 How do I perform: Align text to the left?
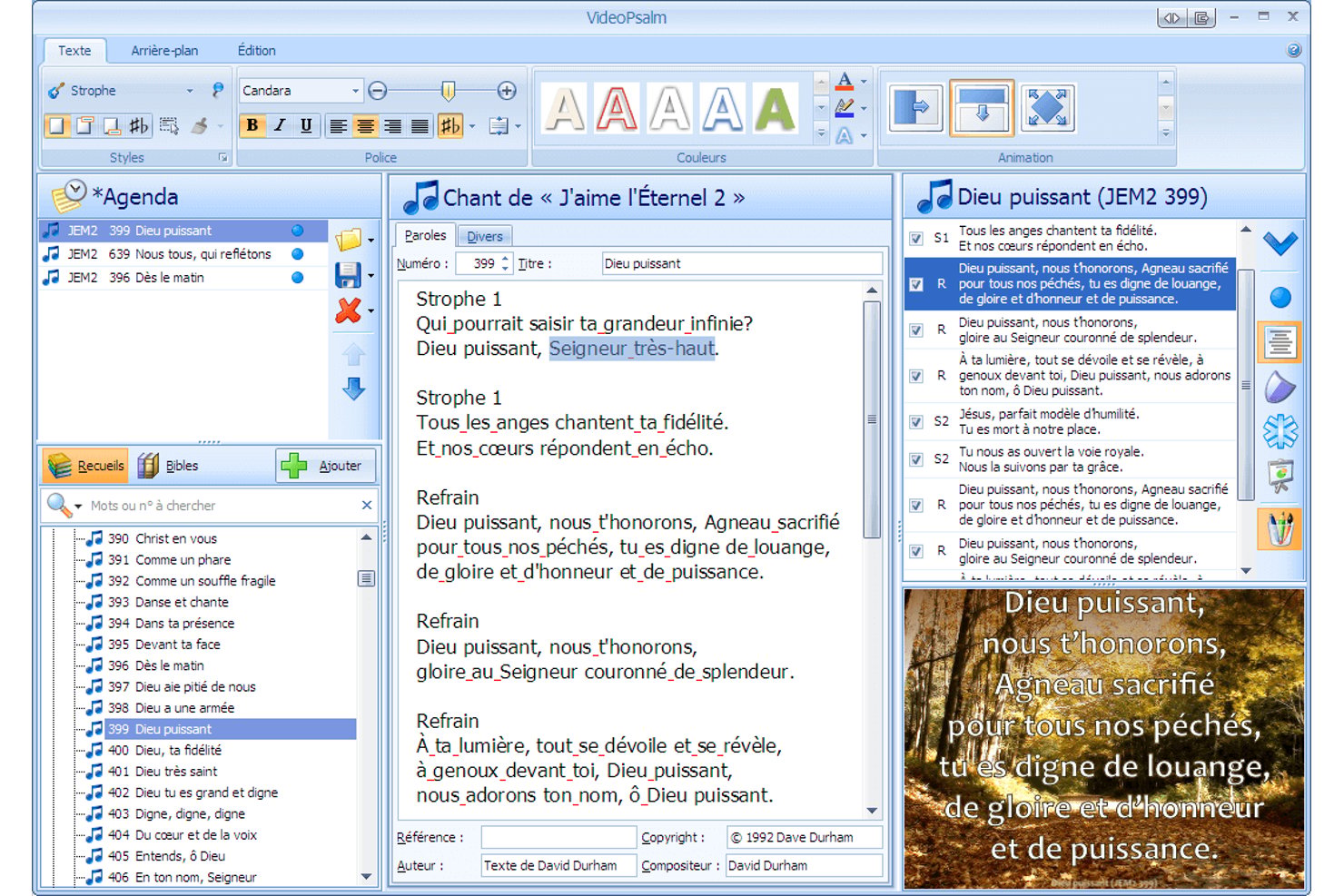pos(338,125)
